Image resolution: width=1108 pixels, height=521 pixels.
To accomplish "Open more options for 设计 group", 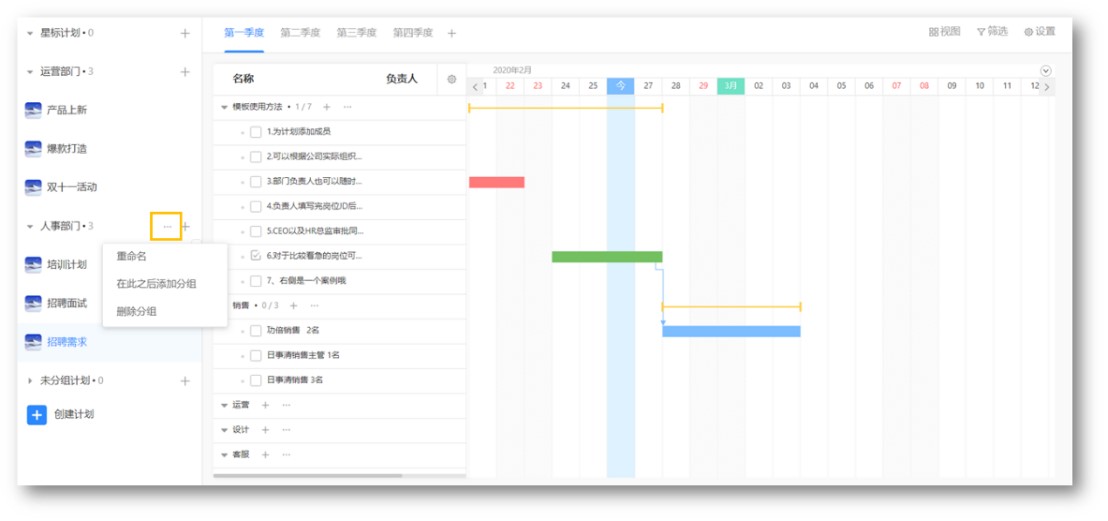I will pyautogui.click(x=286, y=430).
